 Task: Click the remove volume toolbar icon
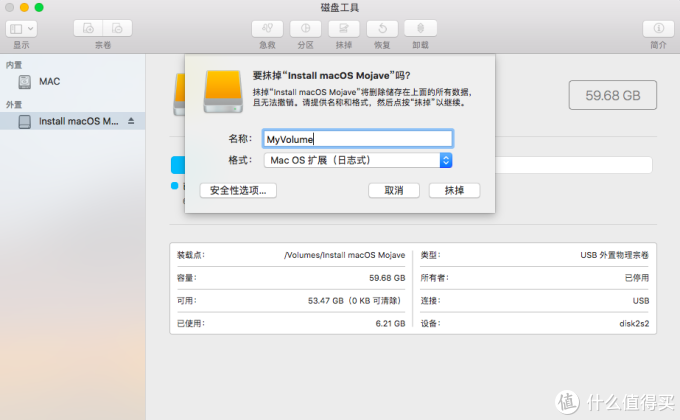pyautogui.click(x=118, y=29)
